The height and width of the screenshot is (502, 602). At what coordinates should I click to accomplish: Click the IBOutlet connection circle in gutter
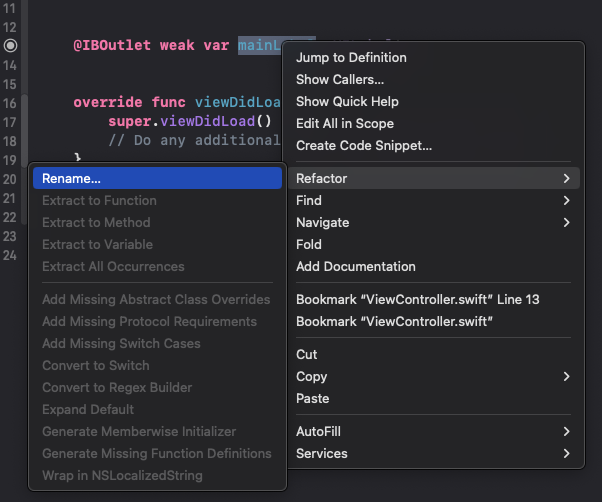tap(10, 46)
